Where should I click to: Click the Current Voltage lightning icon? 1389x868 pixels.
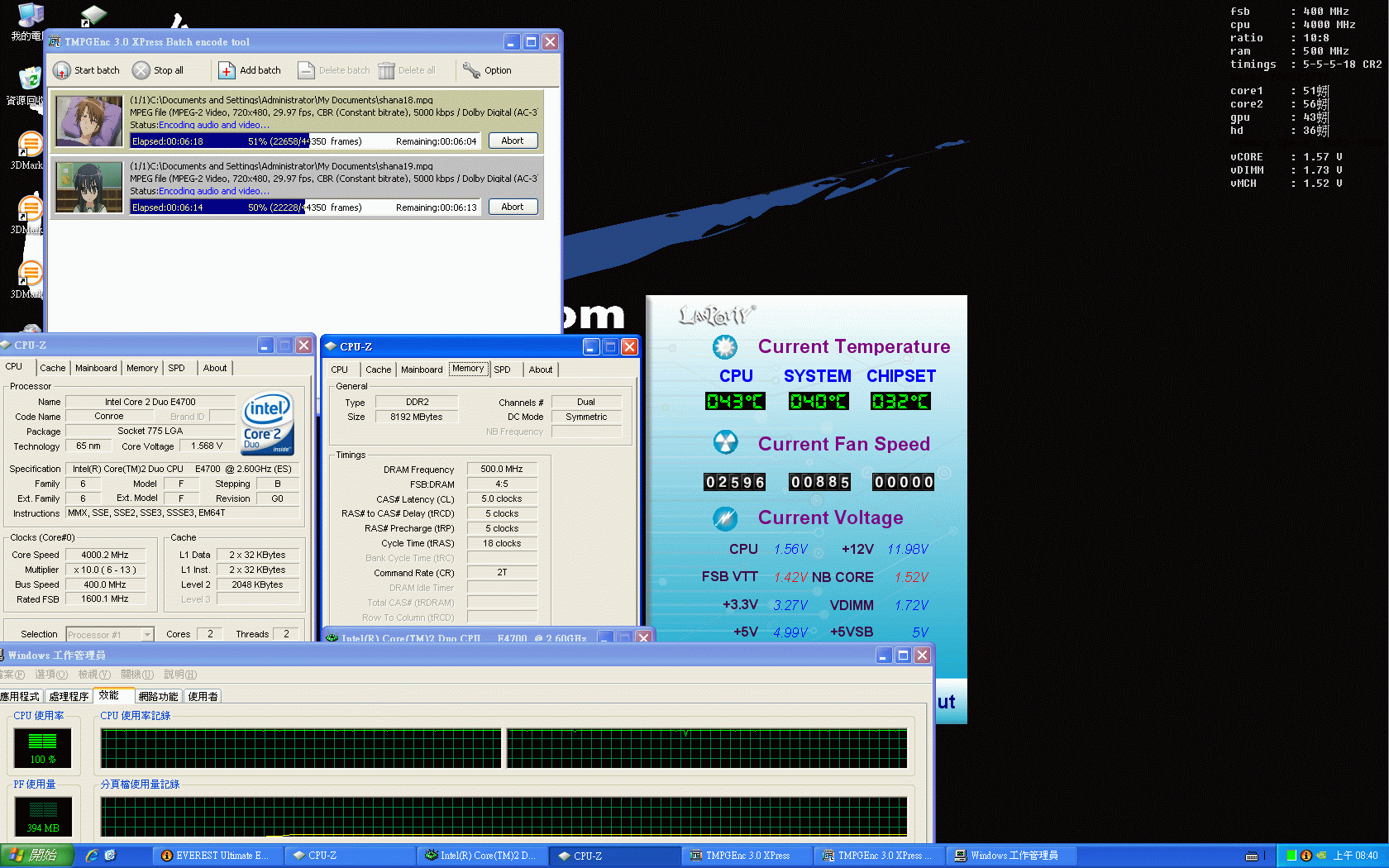pos(725,518)
